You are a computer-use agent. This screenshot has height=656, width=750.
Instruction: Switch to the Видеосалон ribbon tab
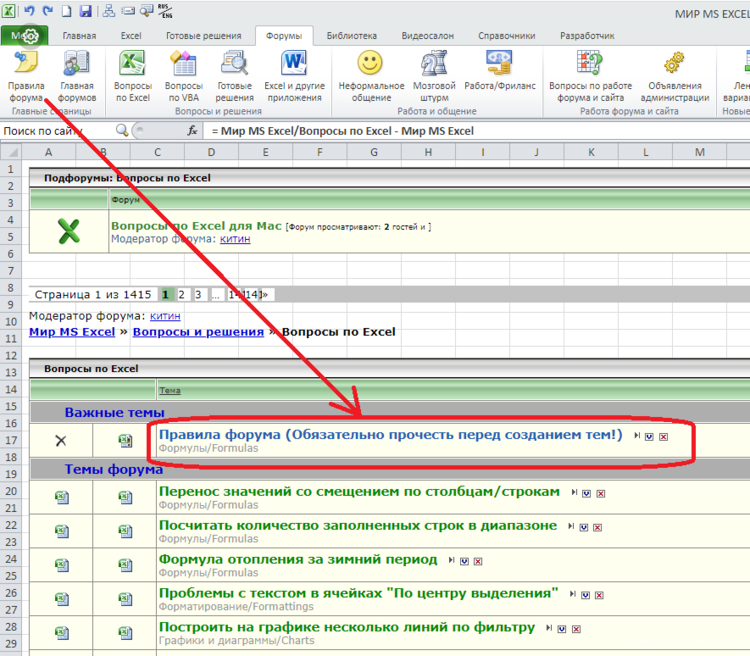[428, 36]
